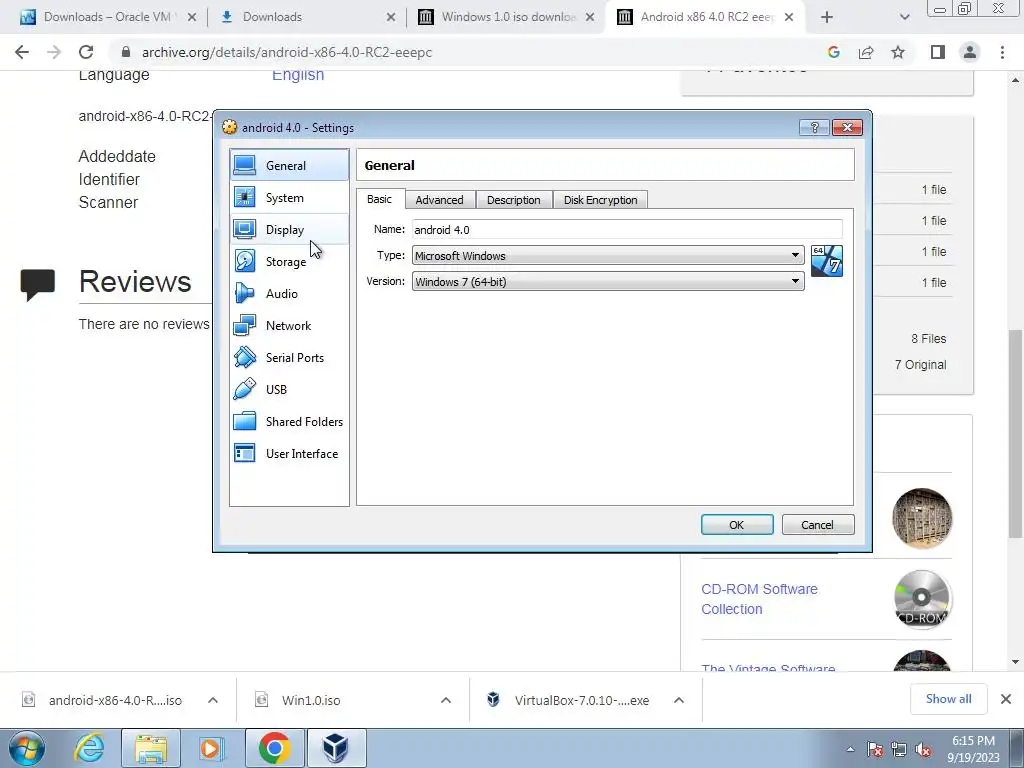Open VirtualBox exe download options chevron
The width and height of the screenshot is (1024, 768).
[679, 700]
